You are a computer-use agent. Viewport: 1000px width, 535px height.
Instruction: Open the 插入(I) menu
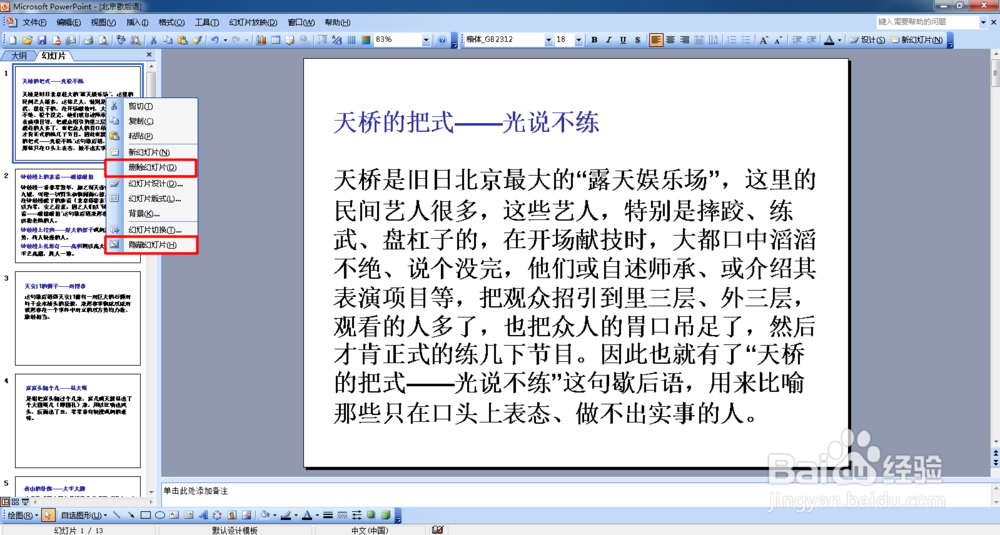pyautogui.click(x=137, y=22)
